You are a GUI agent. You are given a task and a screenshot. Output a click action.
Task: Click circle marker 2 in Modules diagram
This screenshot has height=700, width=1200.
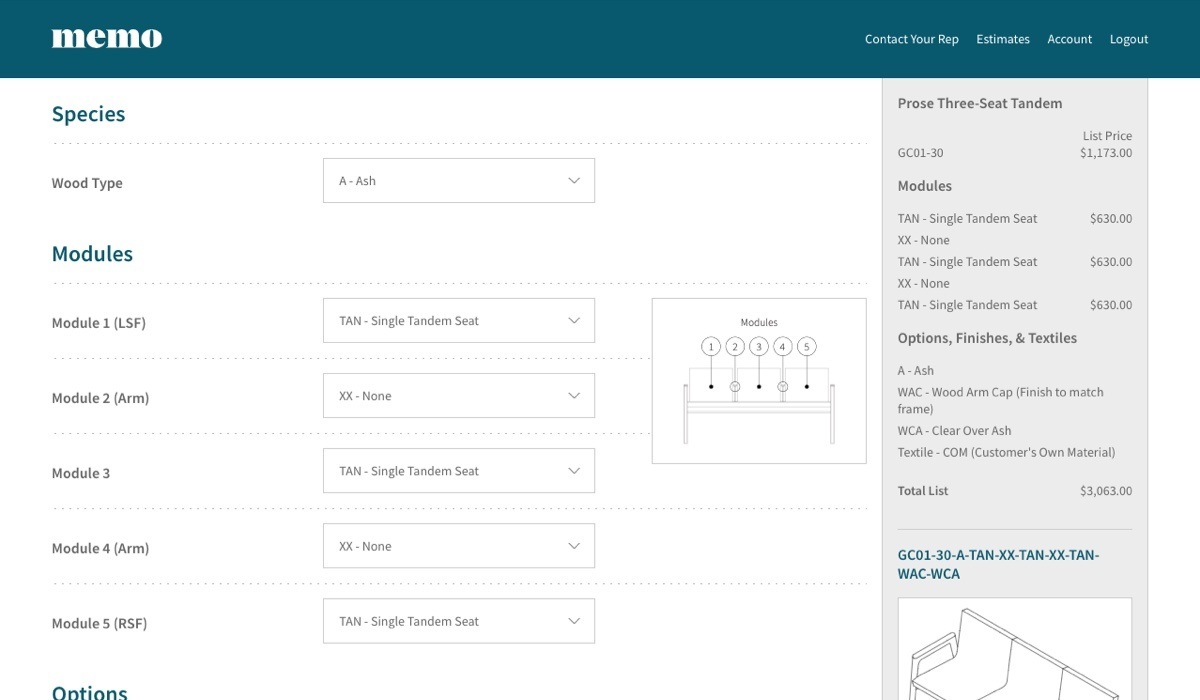point(735,347)
